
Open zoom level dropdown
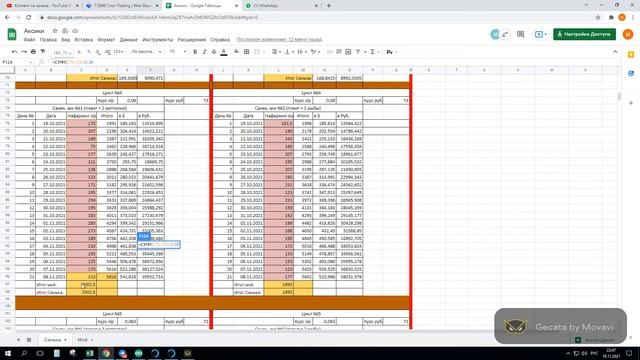click(x=62, y=52)
